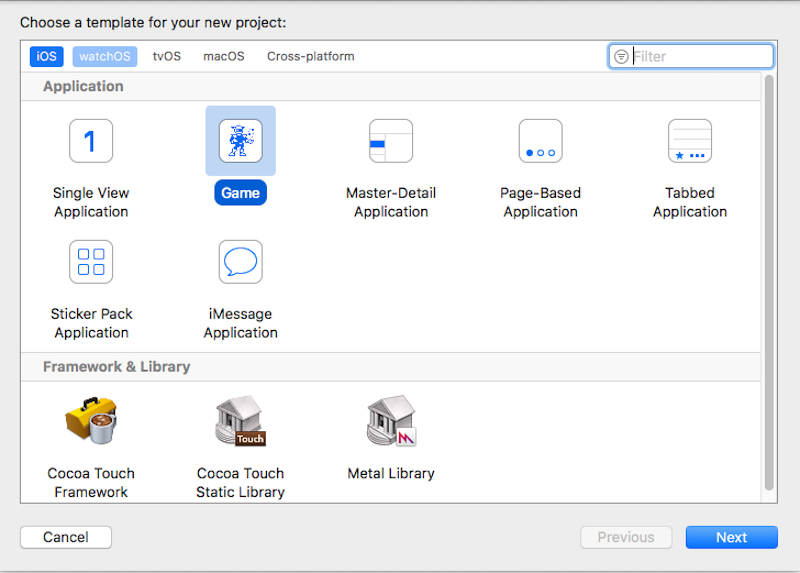Click the 'Cocoa Touch Framework' label
The height and width of the screenshot is (573, 800).
click(91, 483)
